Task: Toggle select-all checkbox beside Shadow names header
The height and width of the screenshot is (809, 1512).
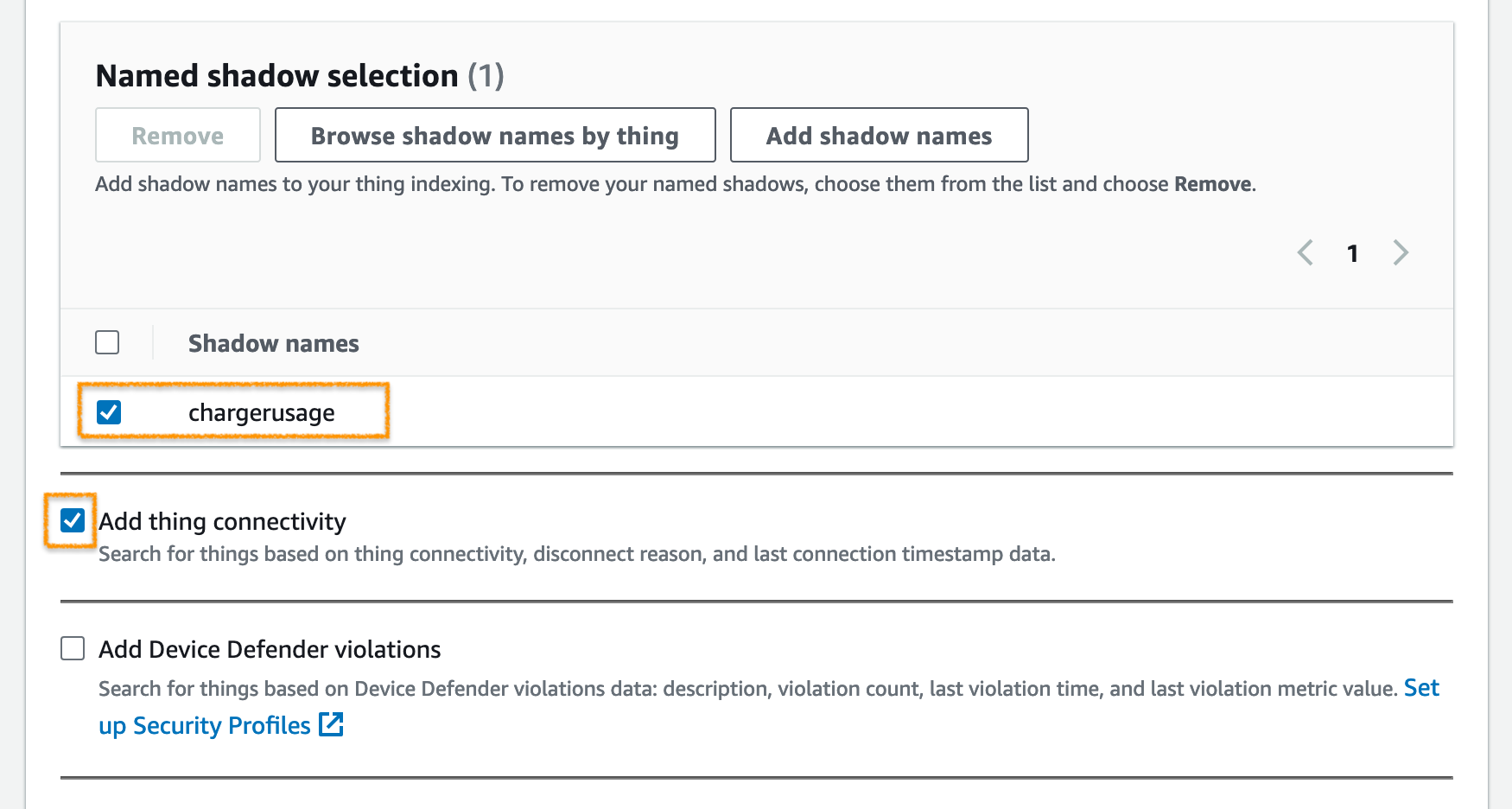Action: click(107, 342)
